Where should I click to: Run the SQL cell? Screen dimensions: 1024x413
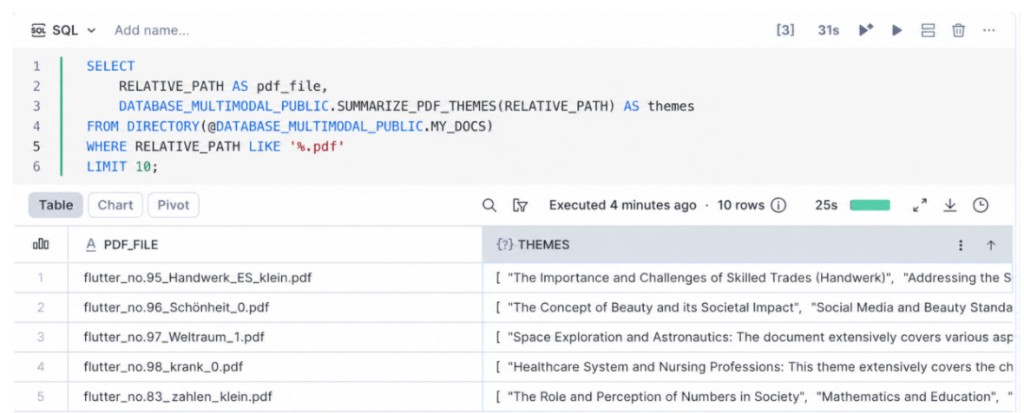click(x=897, y=30)
